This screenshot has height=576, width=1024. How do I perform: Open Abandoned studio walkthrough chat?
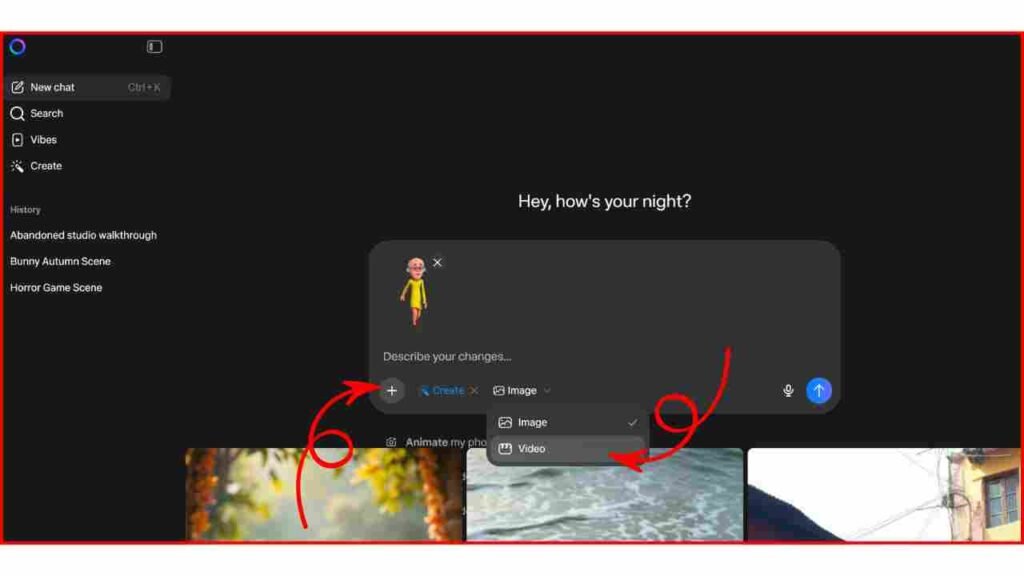pos(83,235)
